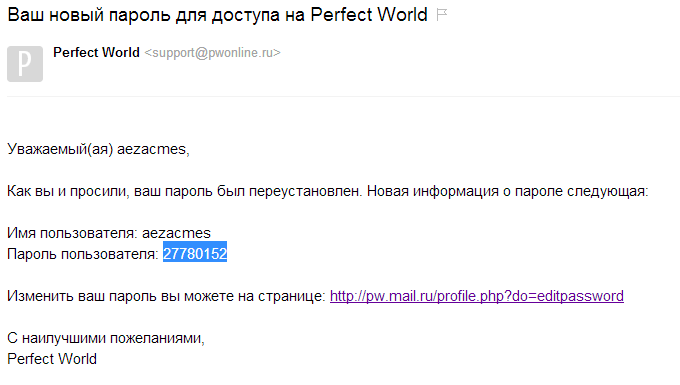
Task: Click the text Новая информация о пароле следующая
Action: 507,191
